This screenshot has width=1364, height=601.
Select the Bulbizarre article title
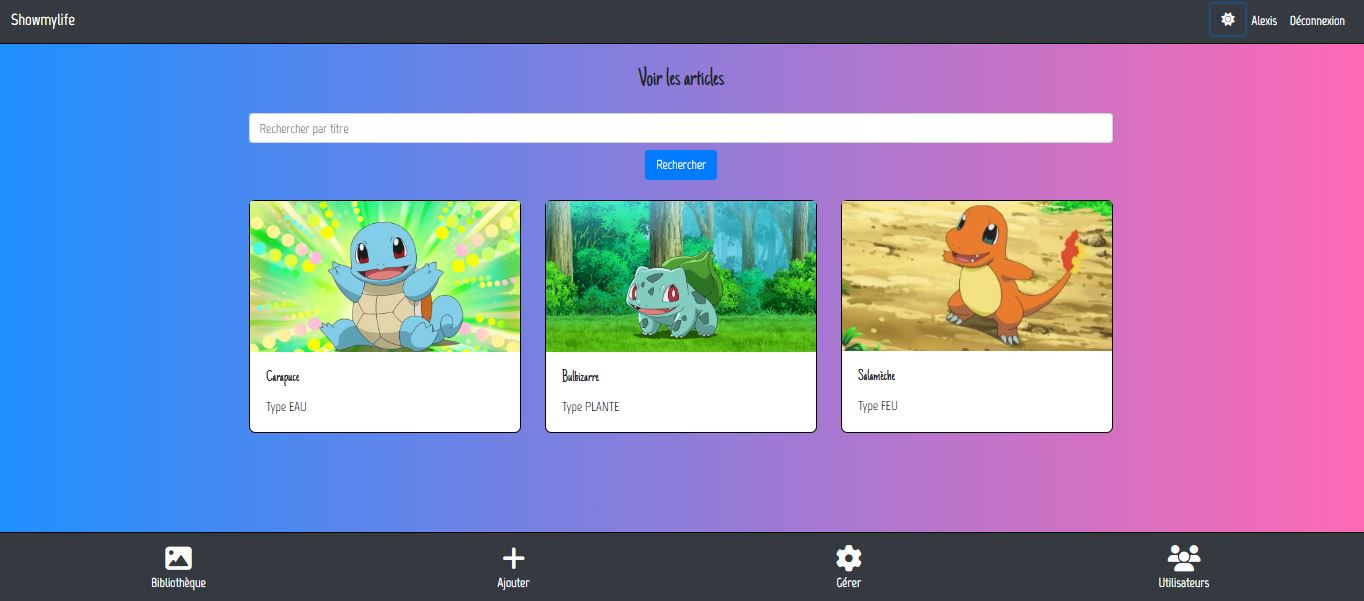pyautogui.click(x=580, y=377)
